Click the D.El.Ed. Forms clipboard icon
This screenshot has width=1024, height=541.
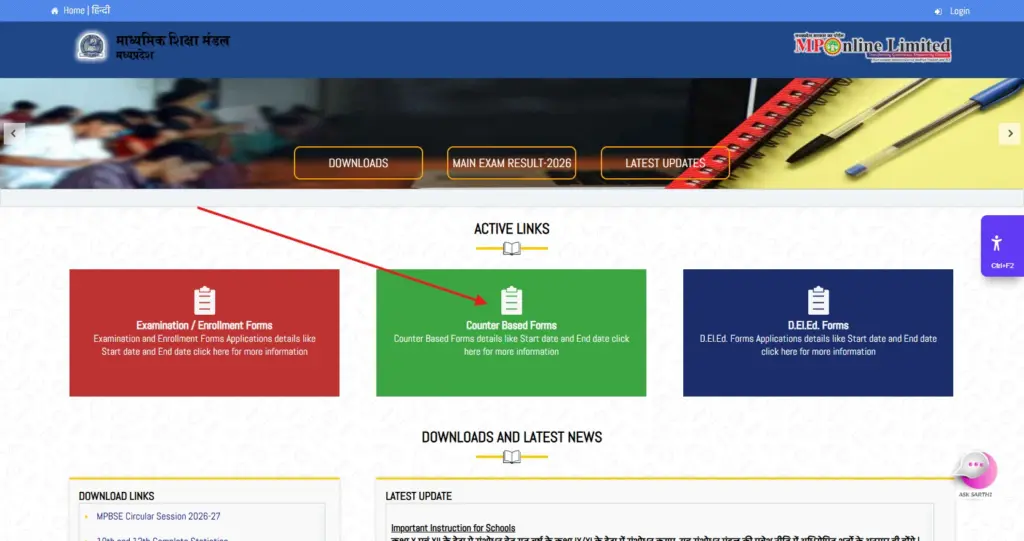pos(818,301)
